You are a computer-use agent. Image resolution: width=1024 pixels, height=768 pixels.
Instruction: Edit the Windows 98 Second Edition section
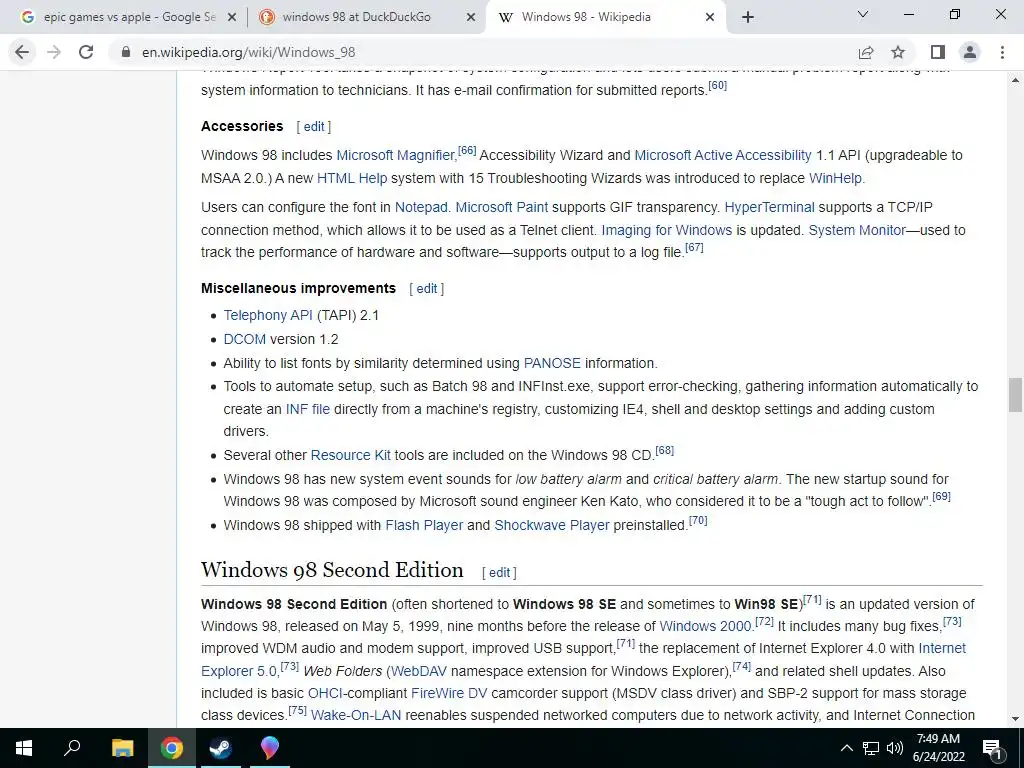click(499, 573)
